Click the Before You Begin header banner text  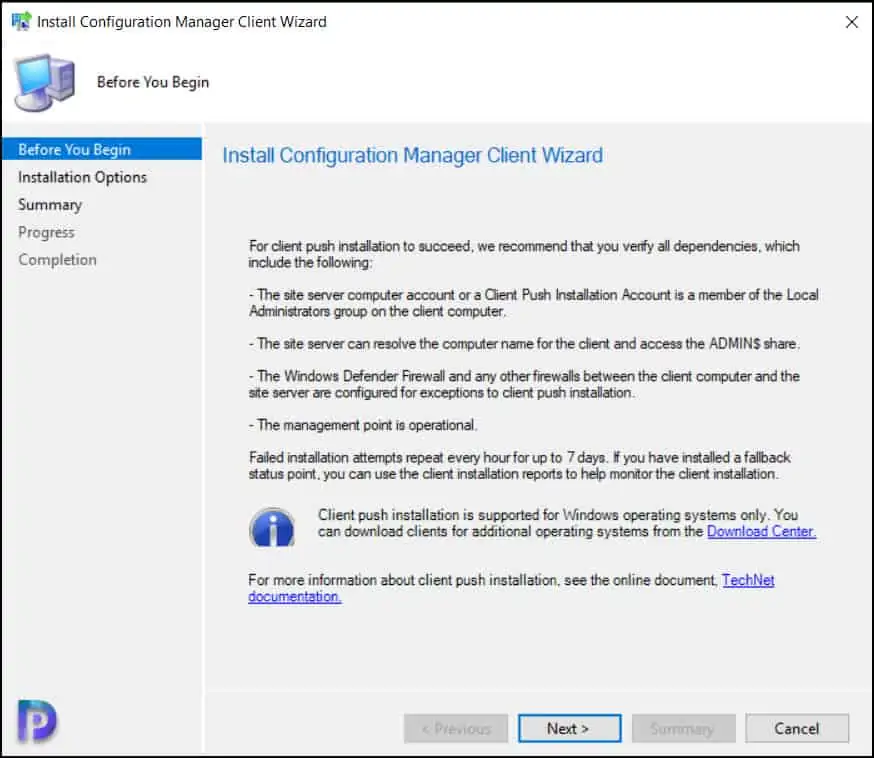(x=153, y=82)
